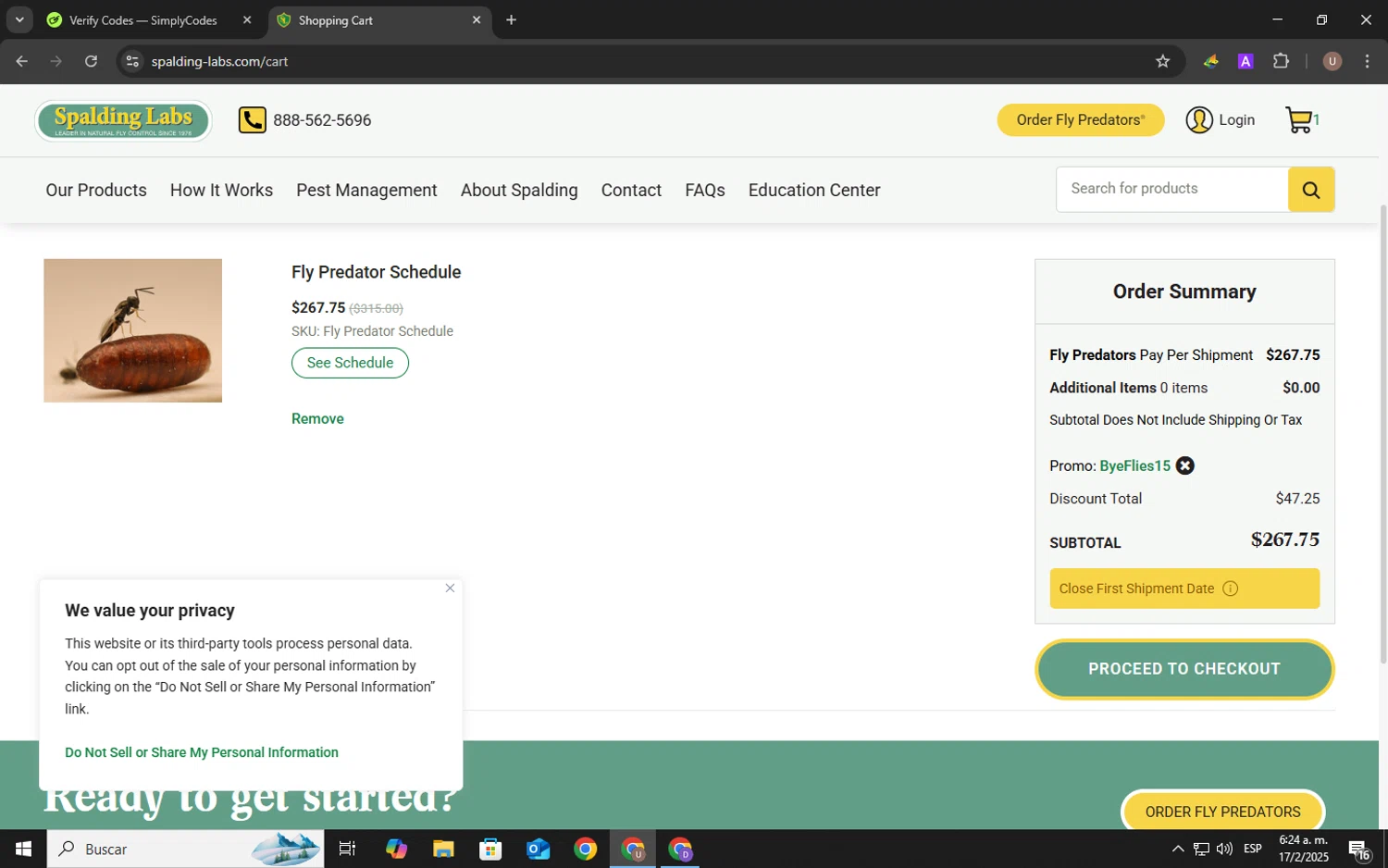Open Microsoft Store from taskbar
The image size is (1388, 868).
point(490,849)
